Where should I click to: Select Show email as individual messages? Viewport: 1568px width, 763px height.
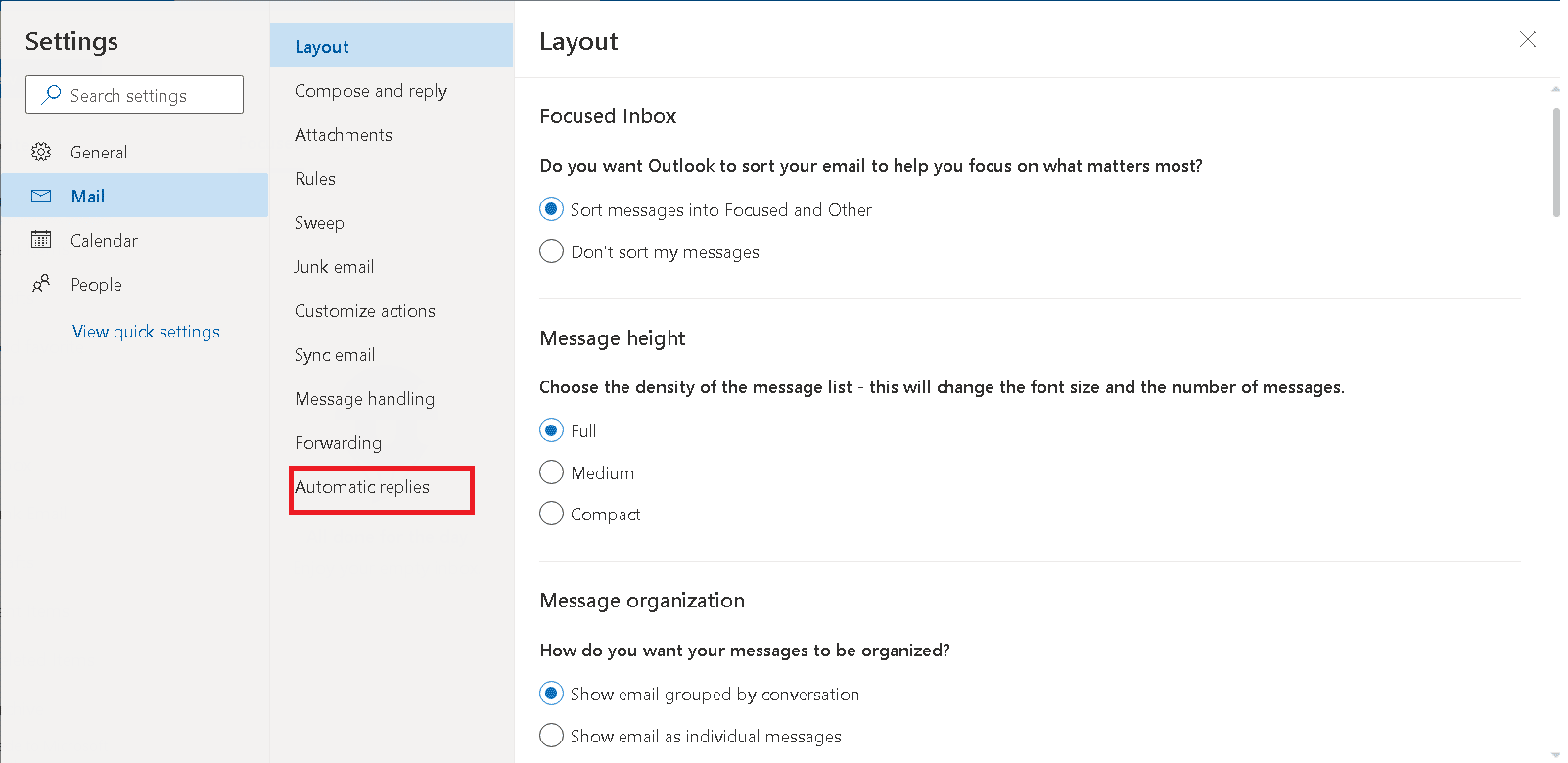tap(552, 736)
